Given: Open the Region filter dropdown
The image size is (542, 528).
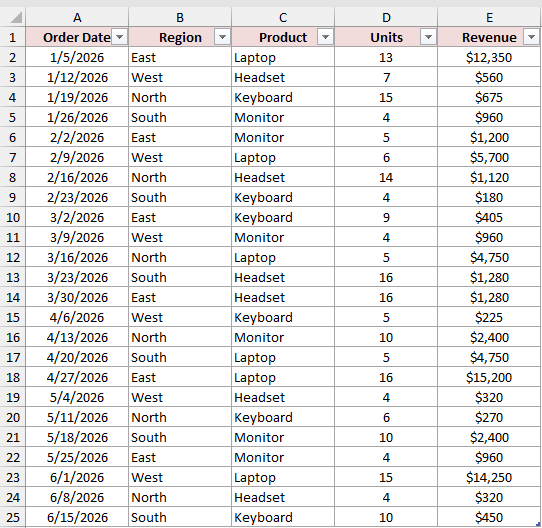Looking at the screenshot, I should click(x=222, y=37).
